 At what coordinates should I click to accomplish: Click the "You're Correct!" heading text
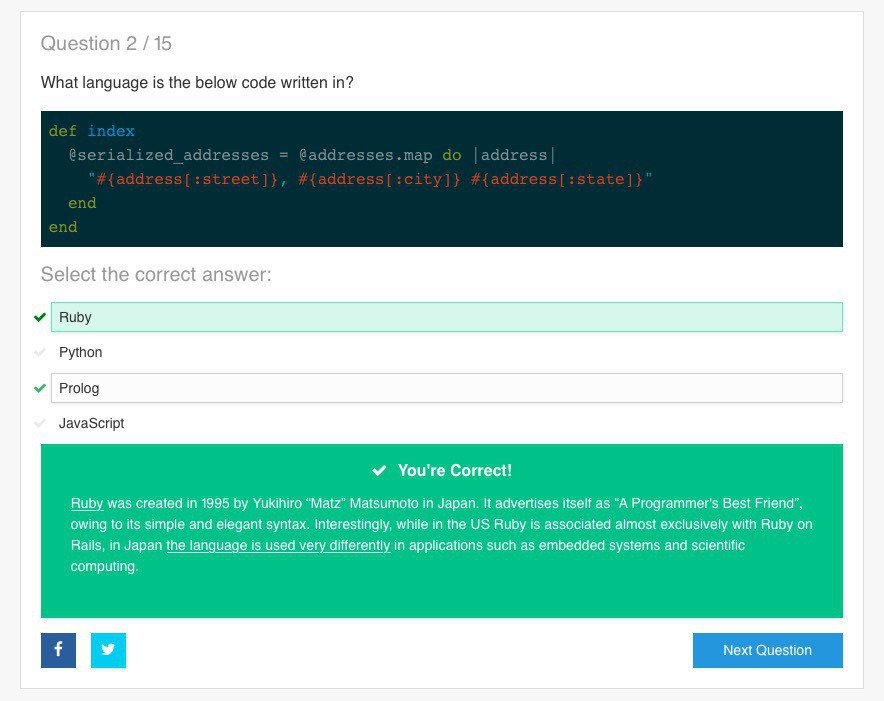(454, 470)
